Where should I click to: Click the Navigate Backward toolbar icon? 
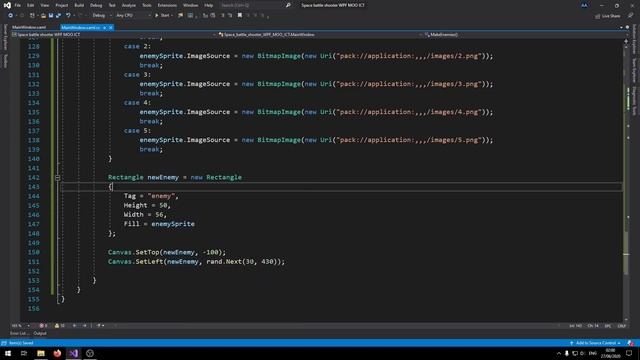[x=11, y=16]
